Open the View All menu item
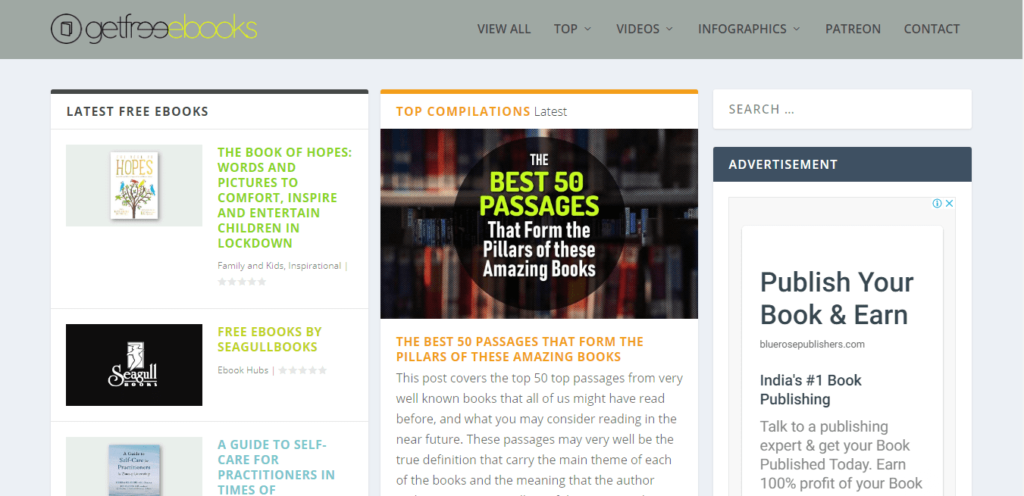This screenshot has height=496, width=1024. point(504,29)
